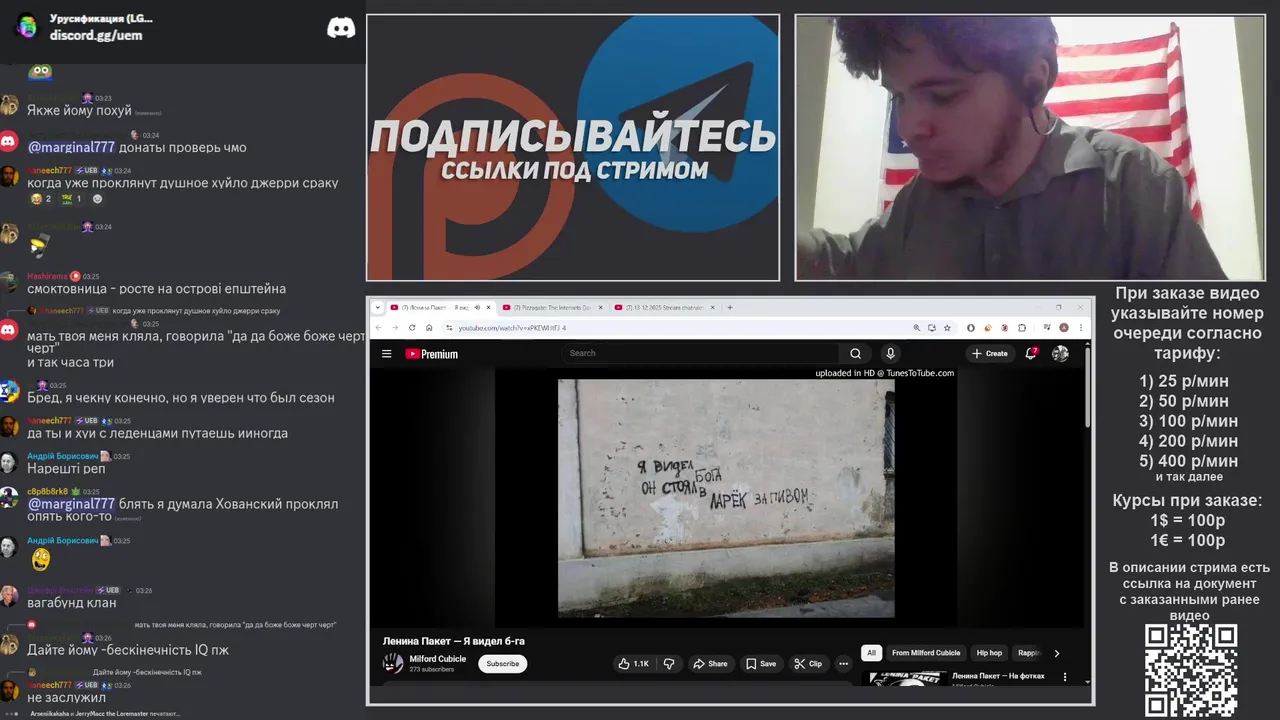
Task: Open the browser extensions puzzle icon
Action: tap(1022, 327)
